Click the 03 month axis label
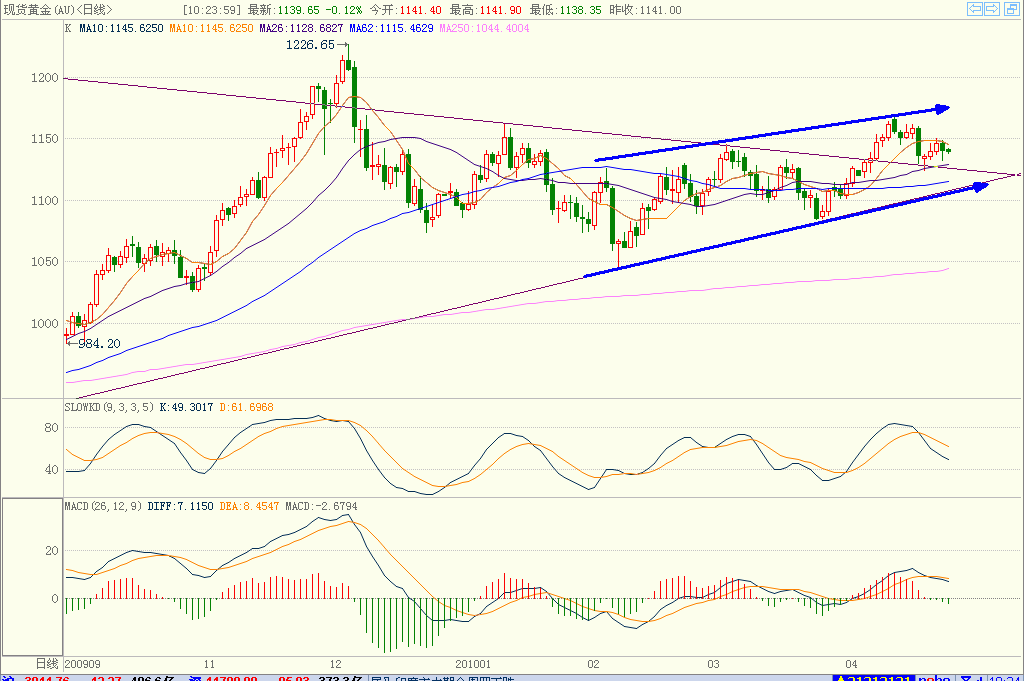This screenshot has width=1024, height=681. (713, 664)
